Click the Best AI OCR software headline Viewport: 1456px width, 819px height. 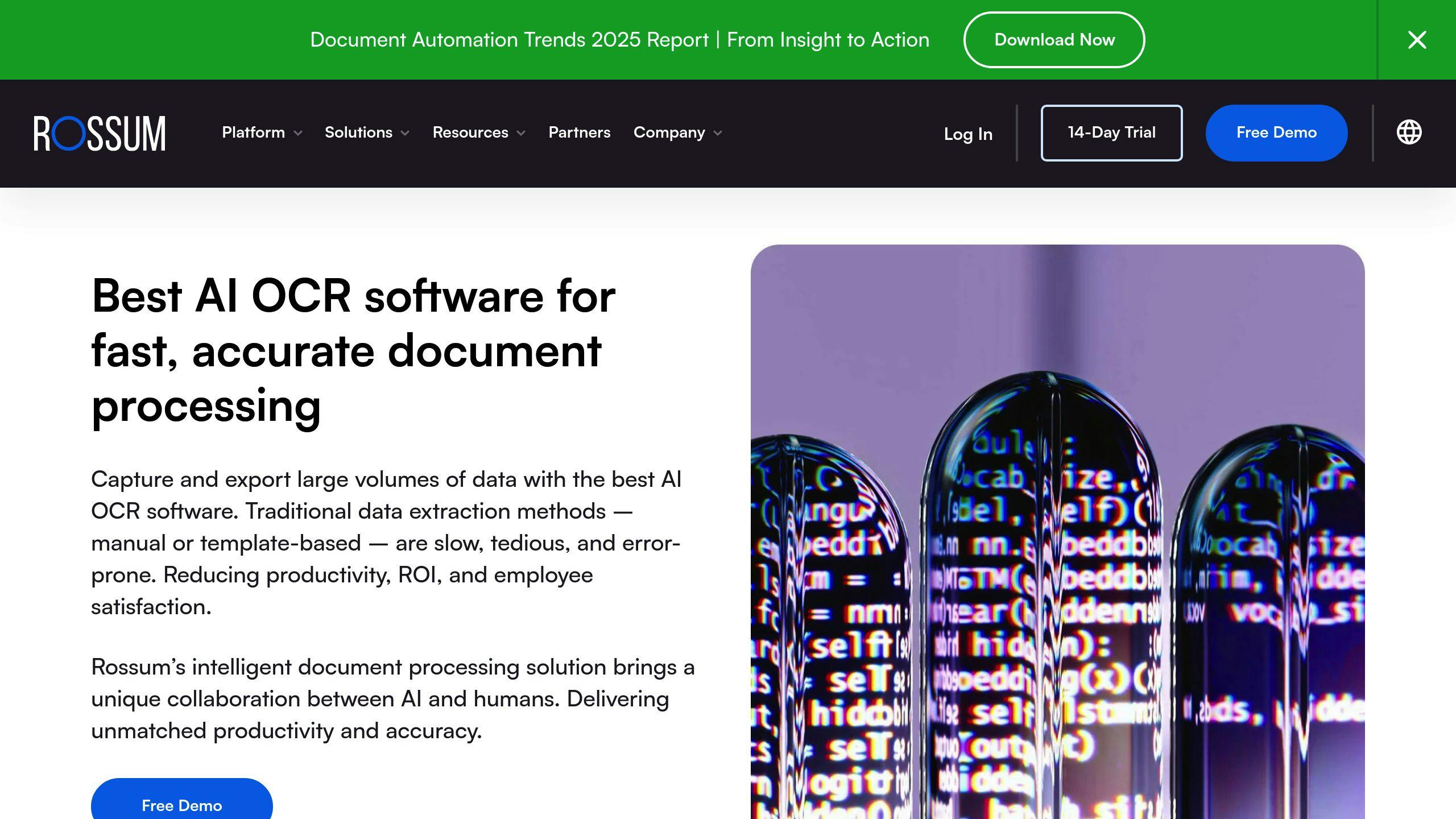(353, 350)
